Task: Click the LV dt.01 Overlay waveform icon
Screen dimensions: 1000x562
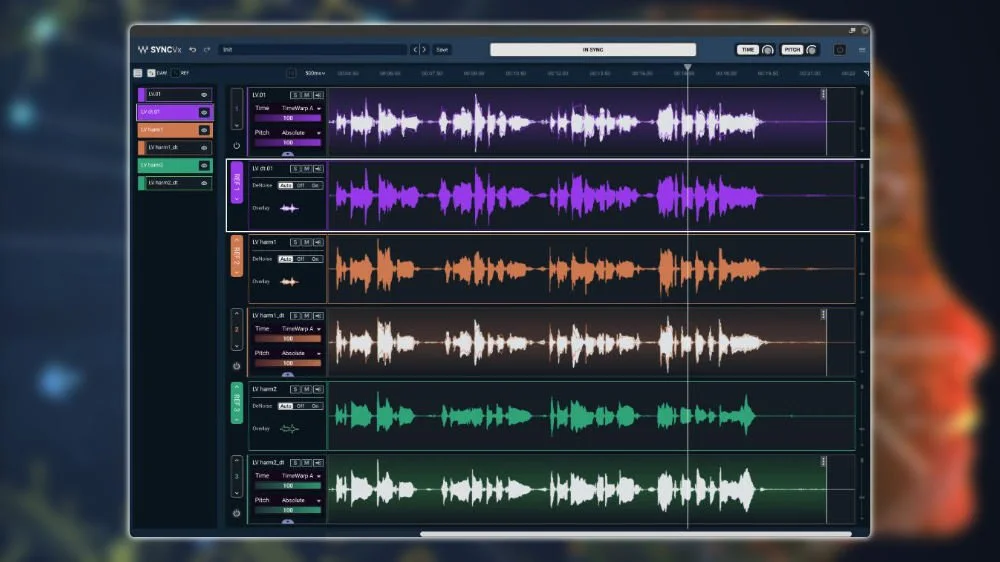Action: (x=289, y=208)
